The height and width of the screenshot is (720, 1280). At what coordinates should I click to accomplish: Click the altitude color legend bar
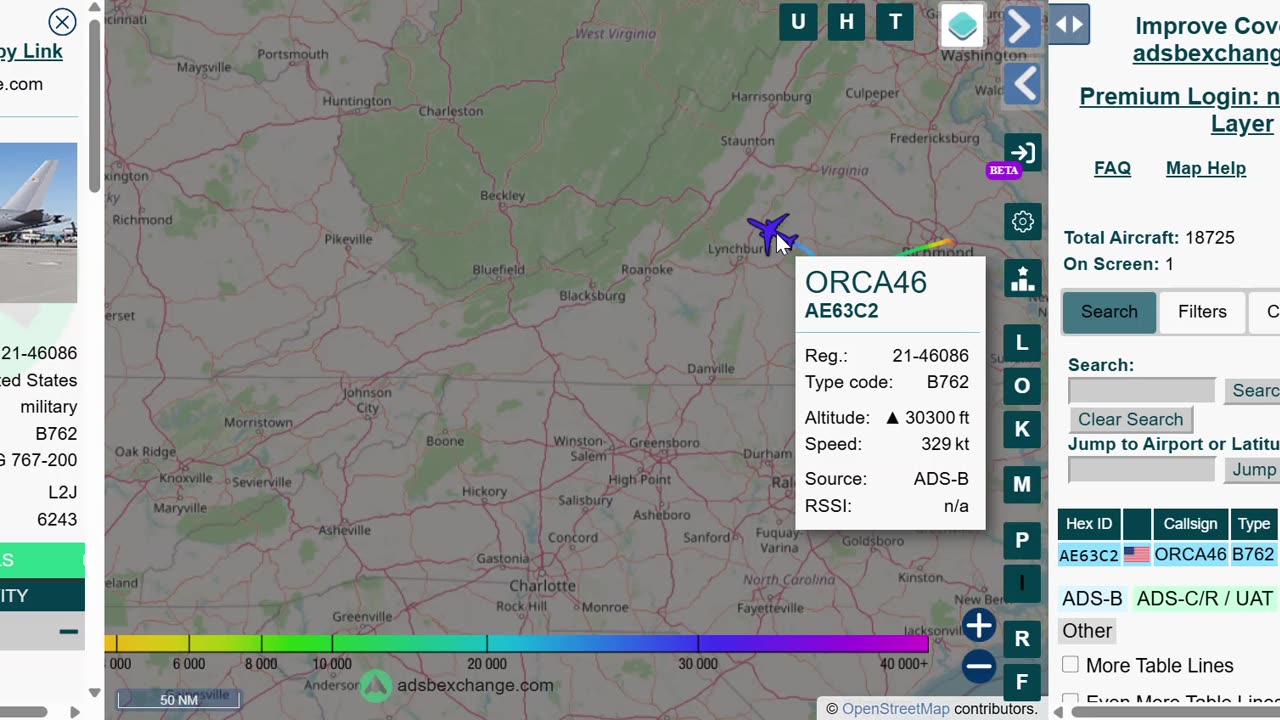pyautogui.click(x=517, y=643)
